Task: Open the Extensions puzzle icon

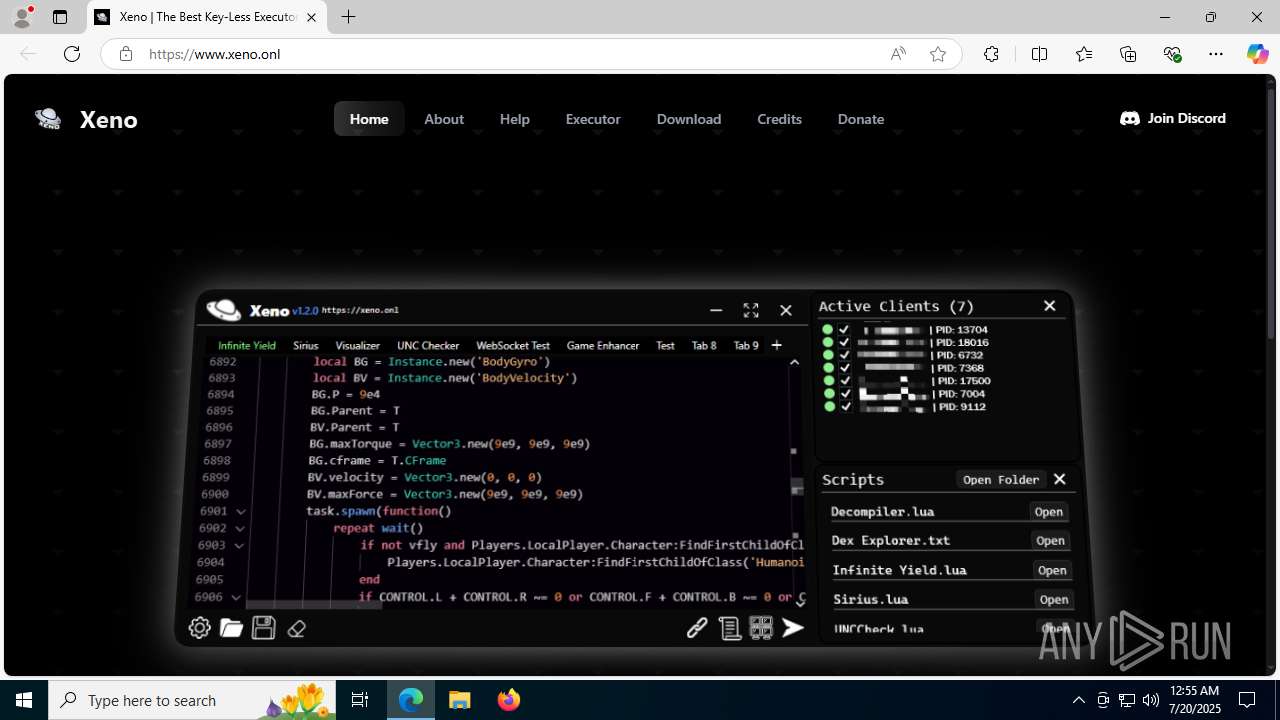Action: pos(991,54)
